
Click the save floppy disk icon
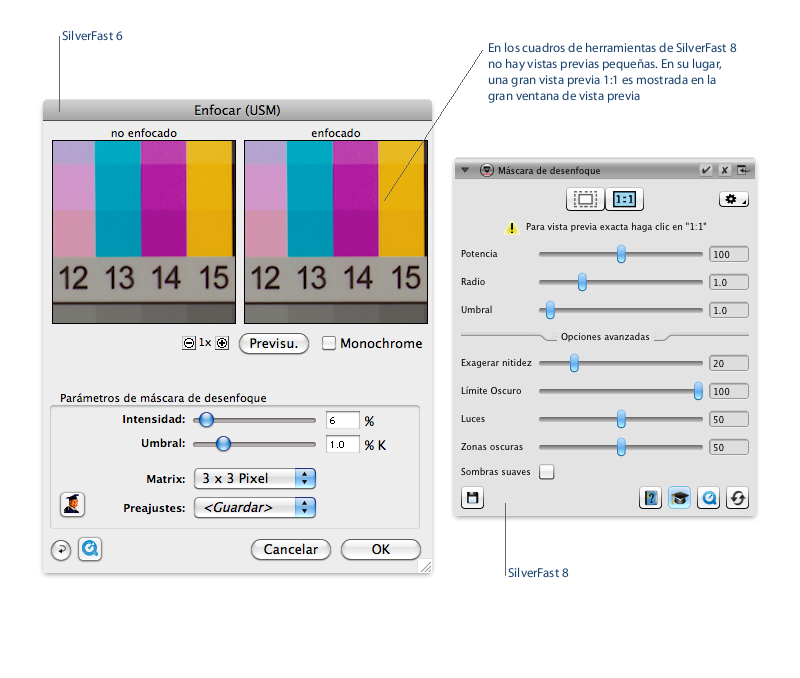coord(472,498)
